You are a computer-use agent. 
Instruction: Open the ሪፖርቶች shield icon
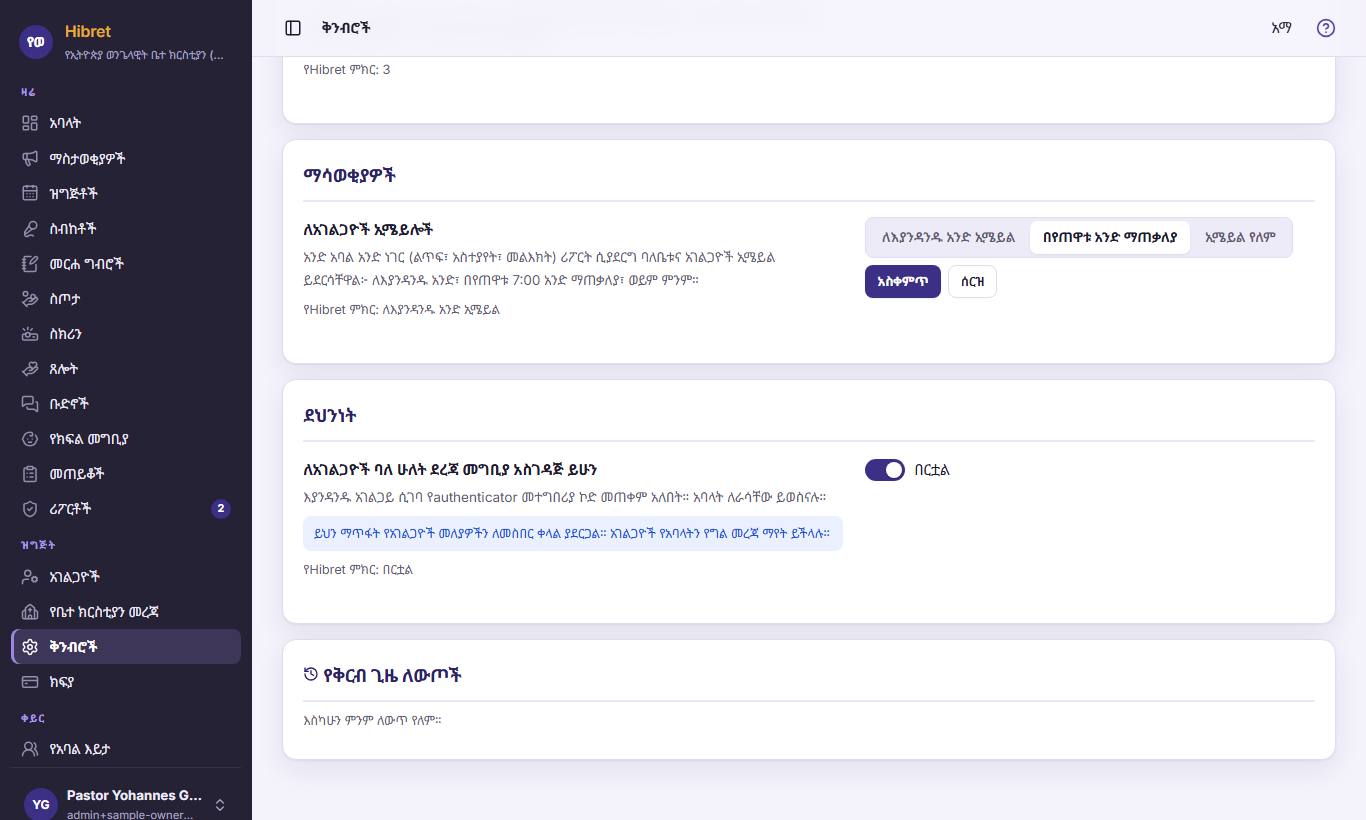(x=30, y=508)
